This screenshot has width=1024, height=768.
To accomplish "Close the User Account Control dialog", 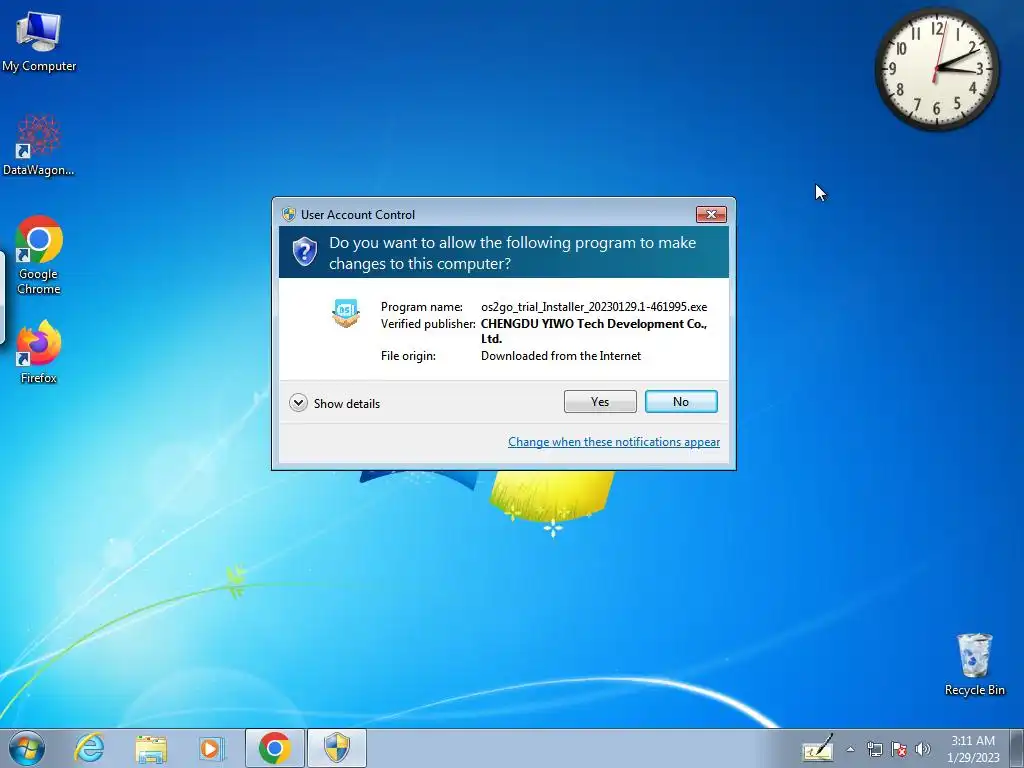I will coord(711,214).
